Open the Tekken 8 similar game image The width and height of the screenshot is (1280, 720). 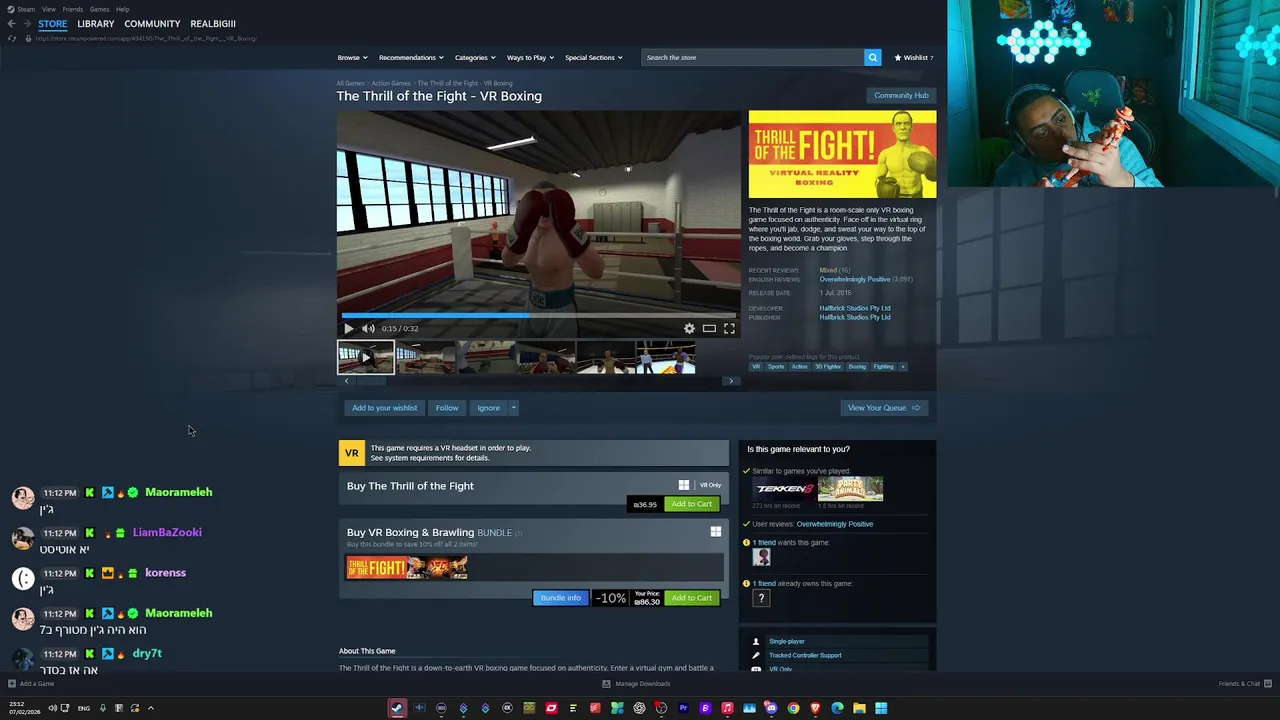(784, 488)
